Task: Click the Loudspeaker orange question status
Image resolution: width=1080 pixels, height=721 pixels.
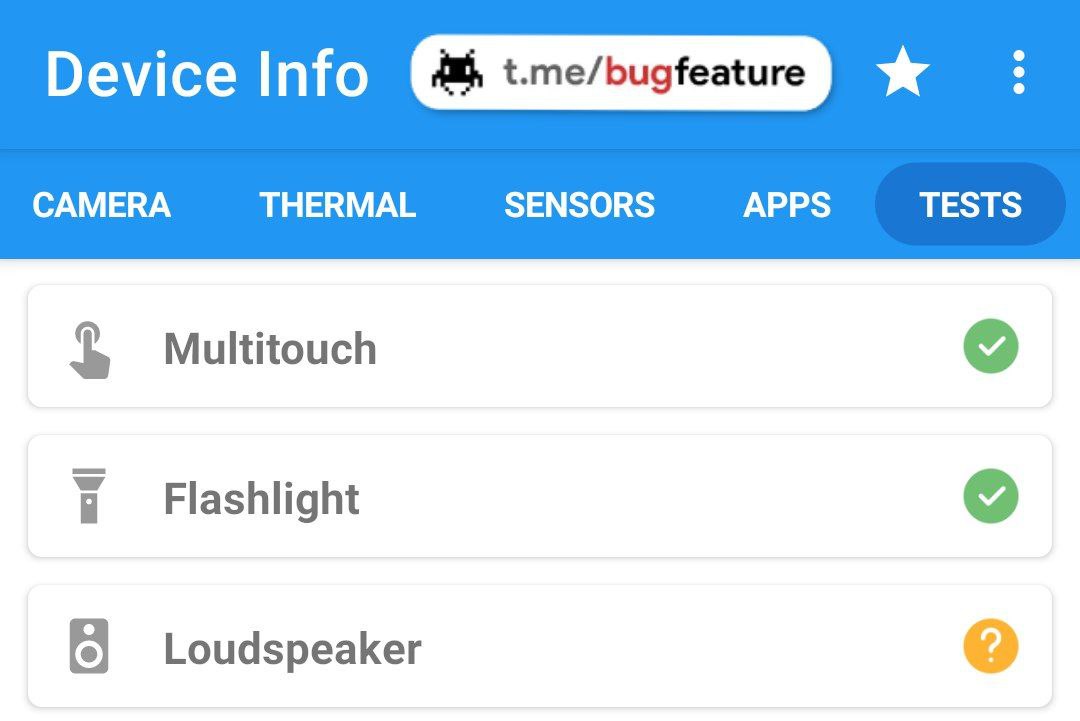Action: pos(990,646)
